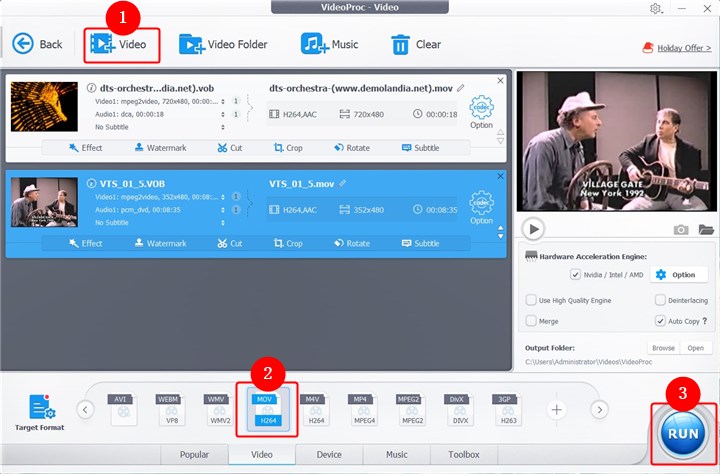Image resolution: width=720 pixels, height=474 pixels.
Task: Choose MOV H264 format
Action: (267, 409)
